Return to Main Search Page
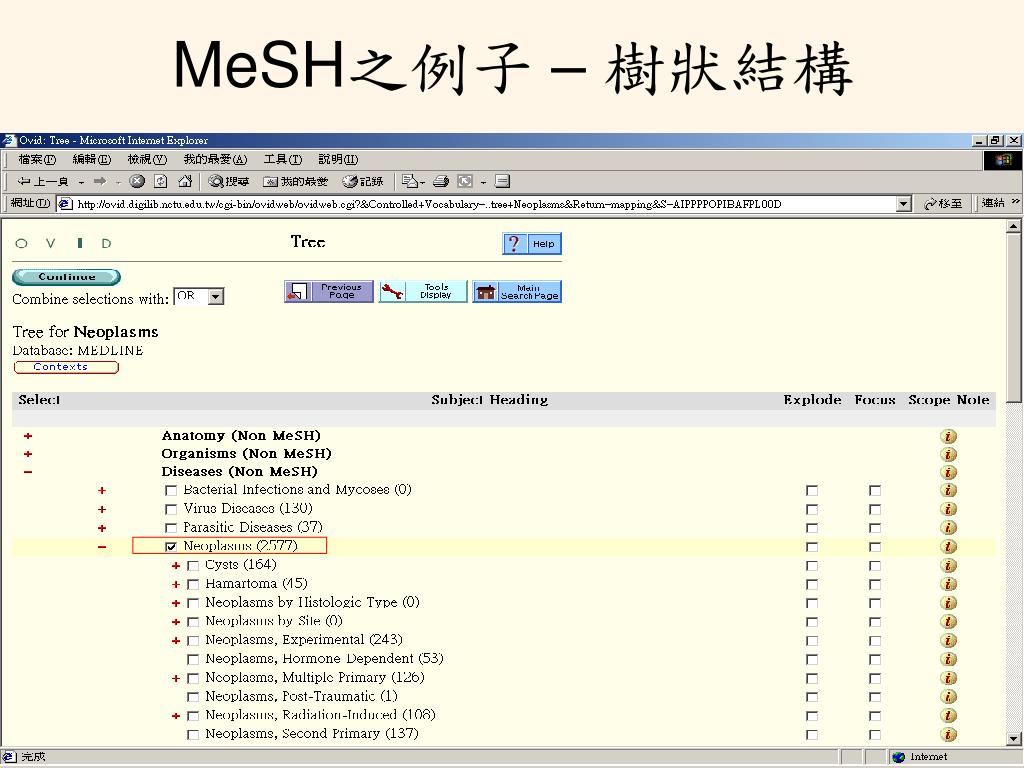The image size is (1024, 768). point(517,291)
